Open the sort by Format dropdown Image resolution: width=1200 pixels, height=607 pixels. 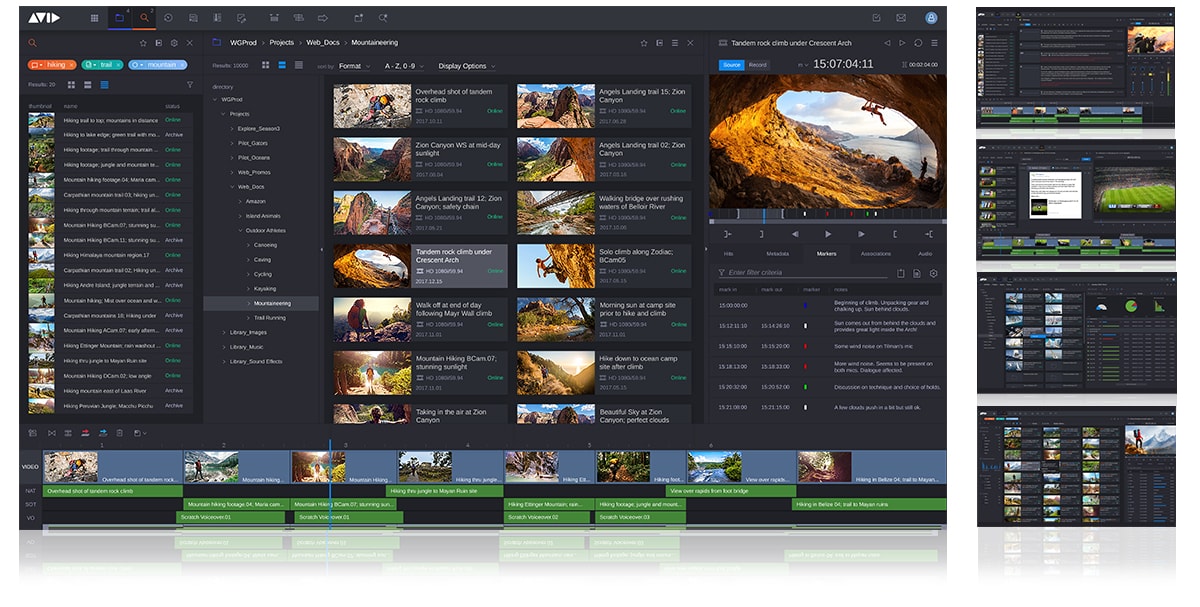353,66
